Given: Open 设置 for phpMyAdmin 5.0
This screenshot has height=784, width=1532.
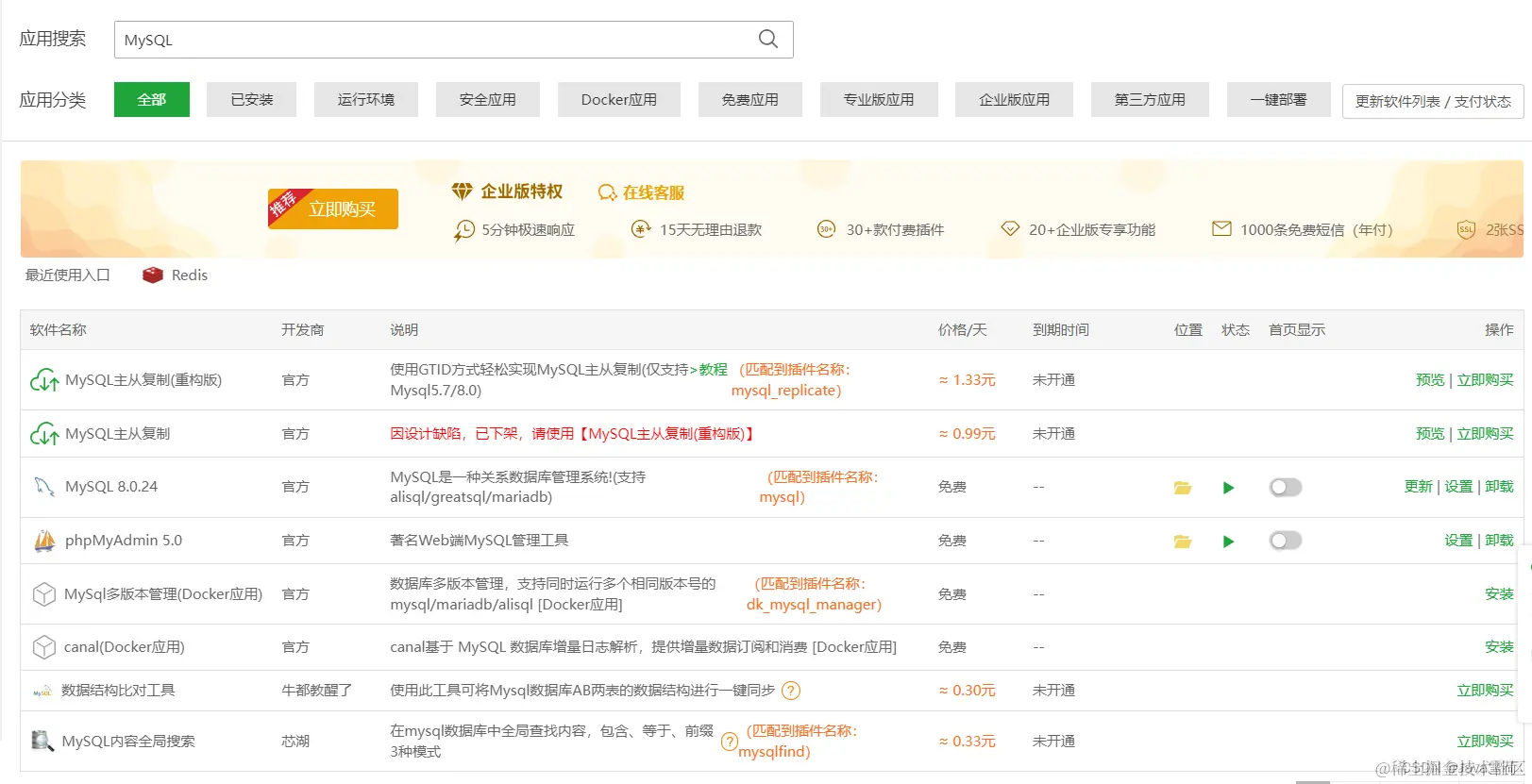Looking at the screenshot, I should click(x=1458, y=541).
